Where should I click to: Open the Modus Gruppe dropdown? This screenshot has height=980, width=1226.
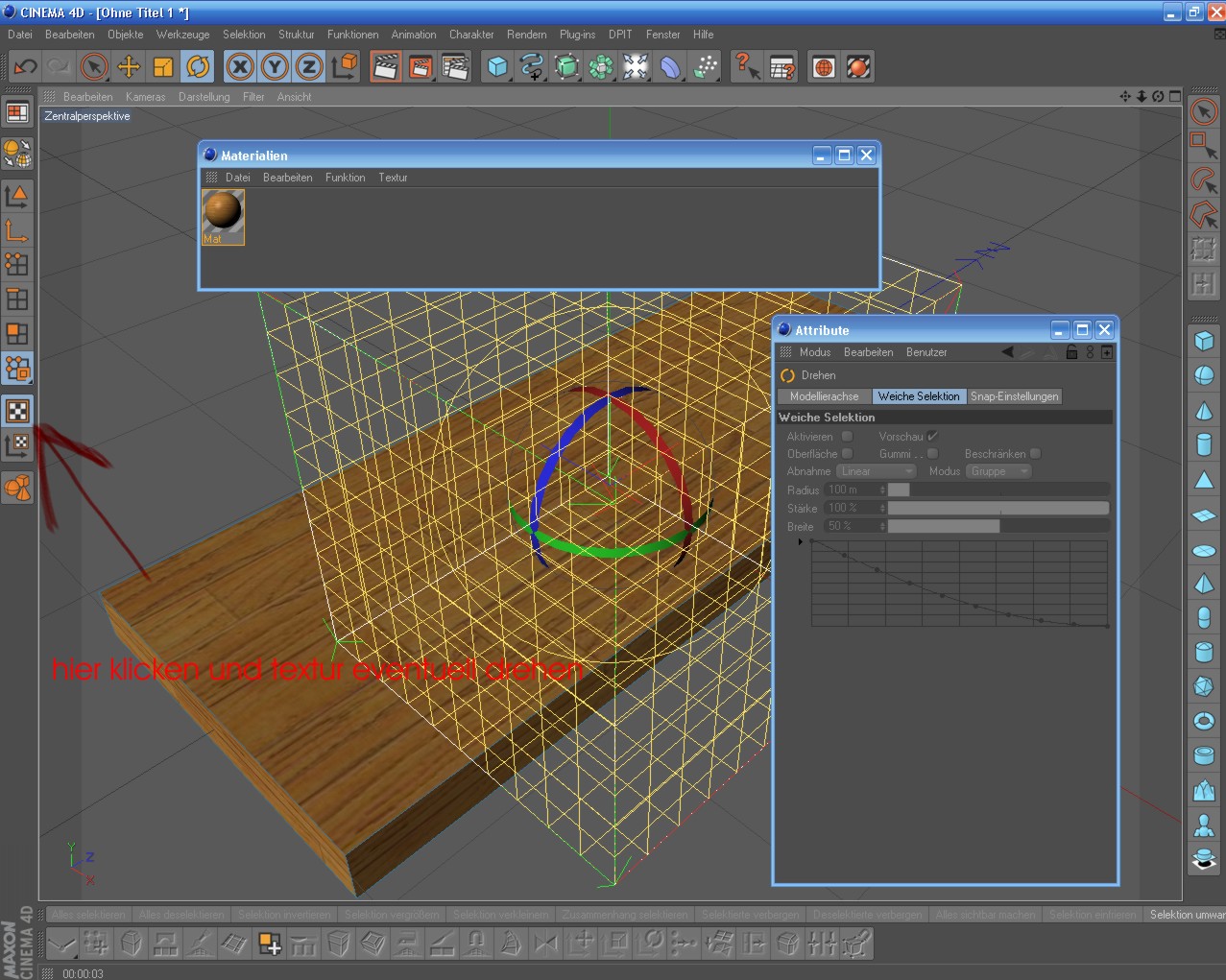(998, 471)
